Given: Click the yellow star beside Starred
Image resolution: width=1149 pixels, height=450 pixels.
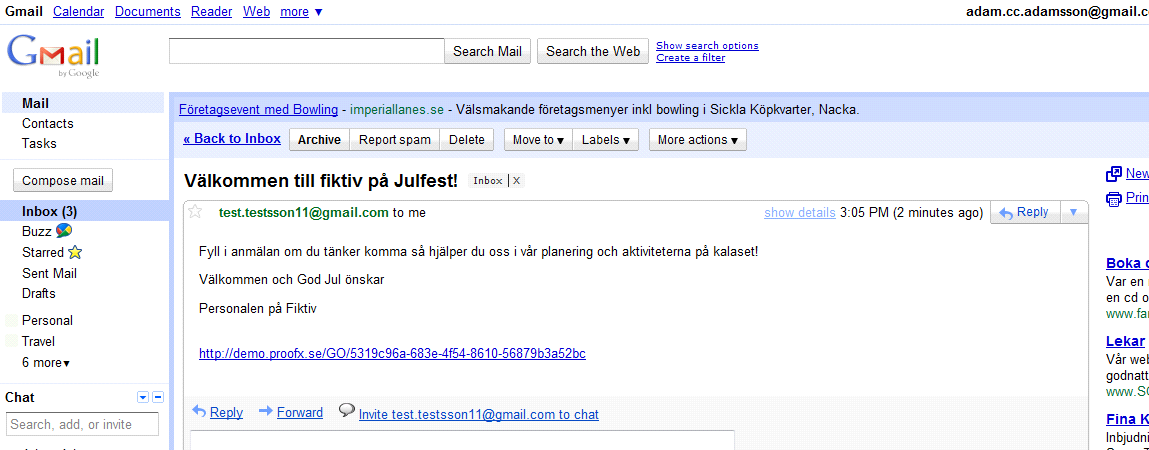Looking at the screenshot, I should pos(75,252).
